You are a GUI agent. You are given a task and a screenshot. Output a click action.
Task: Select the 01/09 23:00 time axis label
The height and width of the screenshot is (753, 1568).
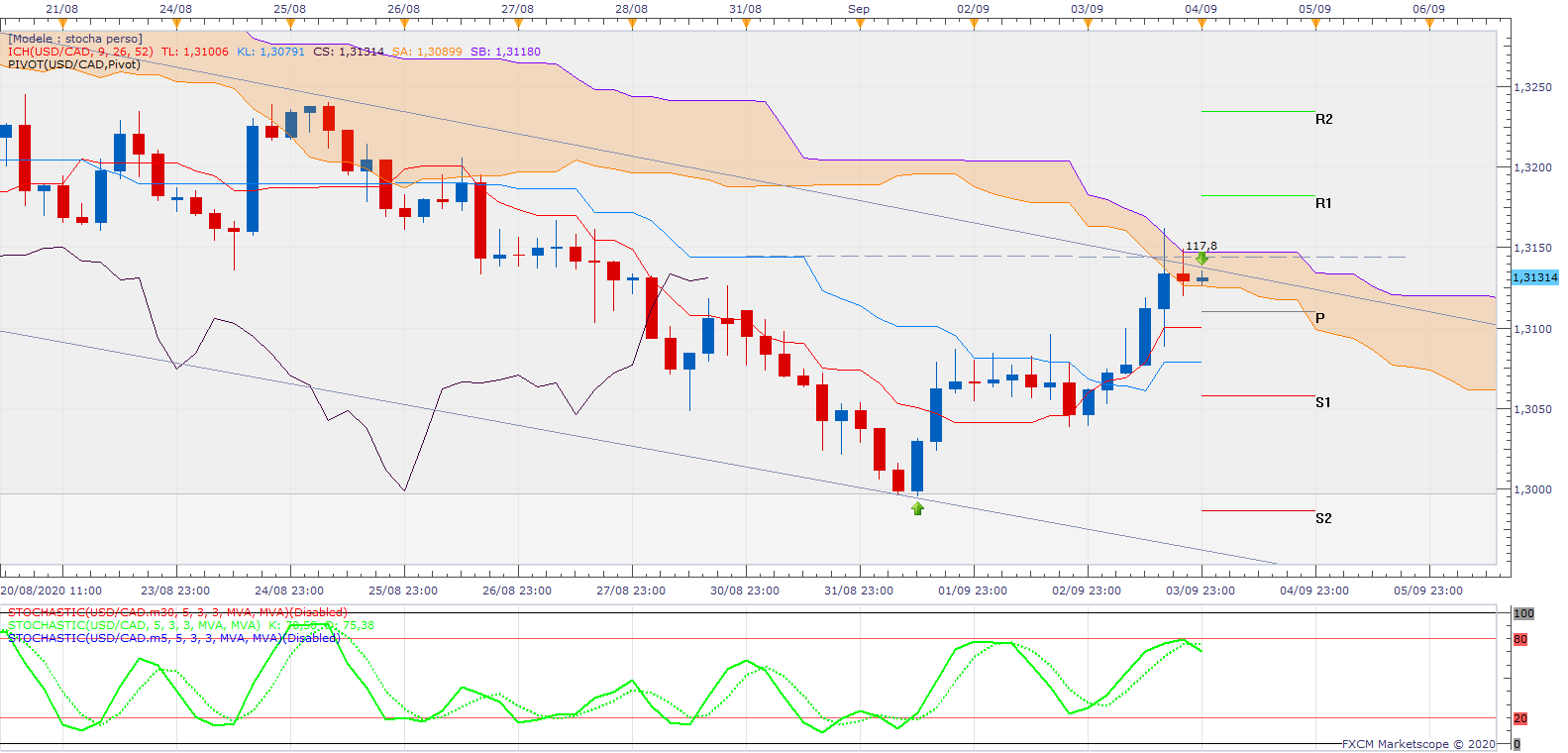point(973,591)
